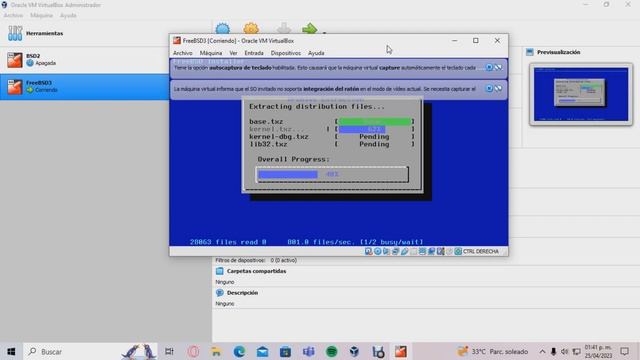Open Ayuda menu in VirtualBox Administrador
This screenshot has height=360, width=640.
(x=68, y=16)
